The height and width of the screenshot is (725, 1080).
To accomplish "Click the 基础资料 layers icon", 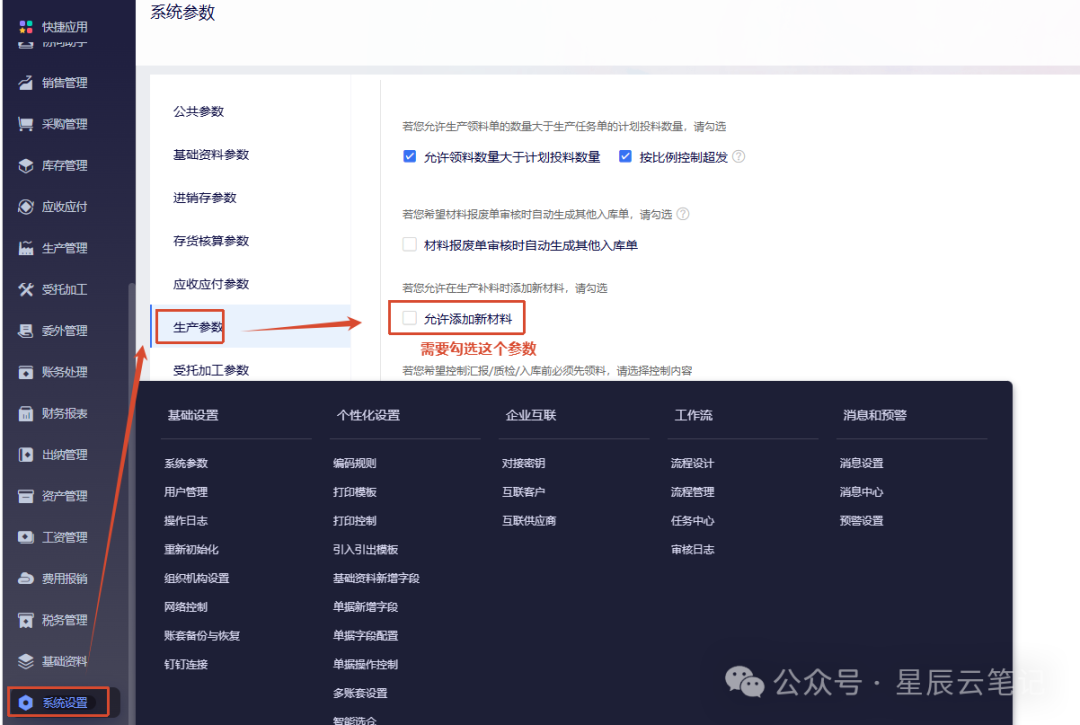I will [25, 661].
